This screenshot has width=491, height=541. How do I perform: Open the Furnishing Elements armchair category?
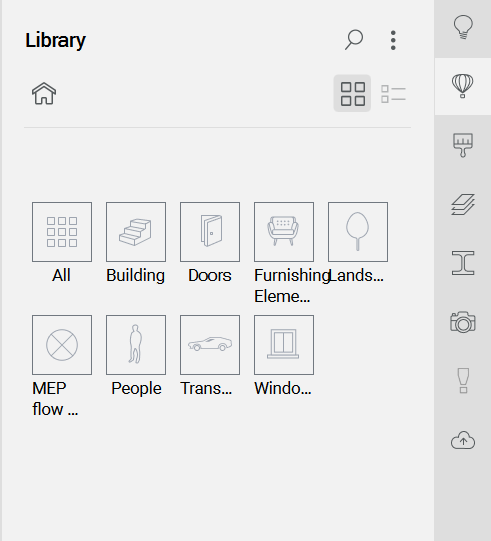coord(284,232)
